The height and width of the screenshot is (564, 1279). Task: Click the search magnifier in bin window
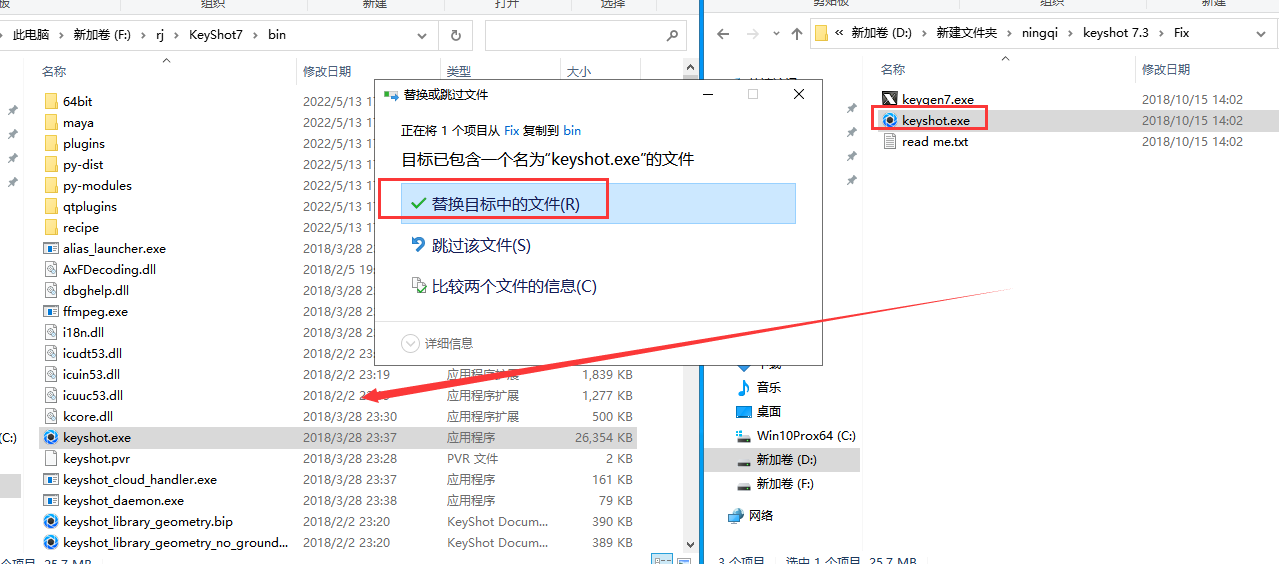point(672,35)
